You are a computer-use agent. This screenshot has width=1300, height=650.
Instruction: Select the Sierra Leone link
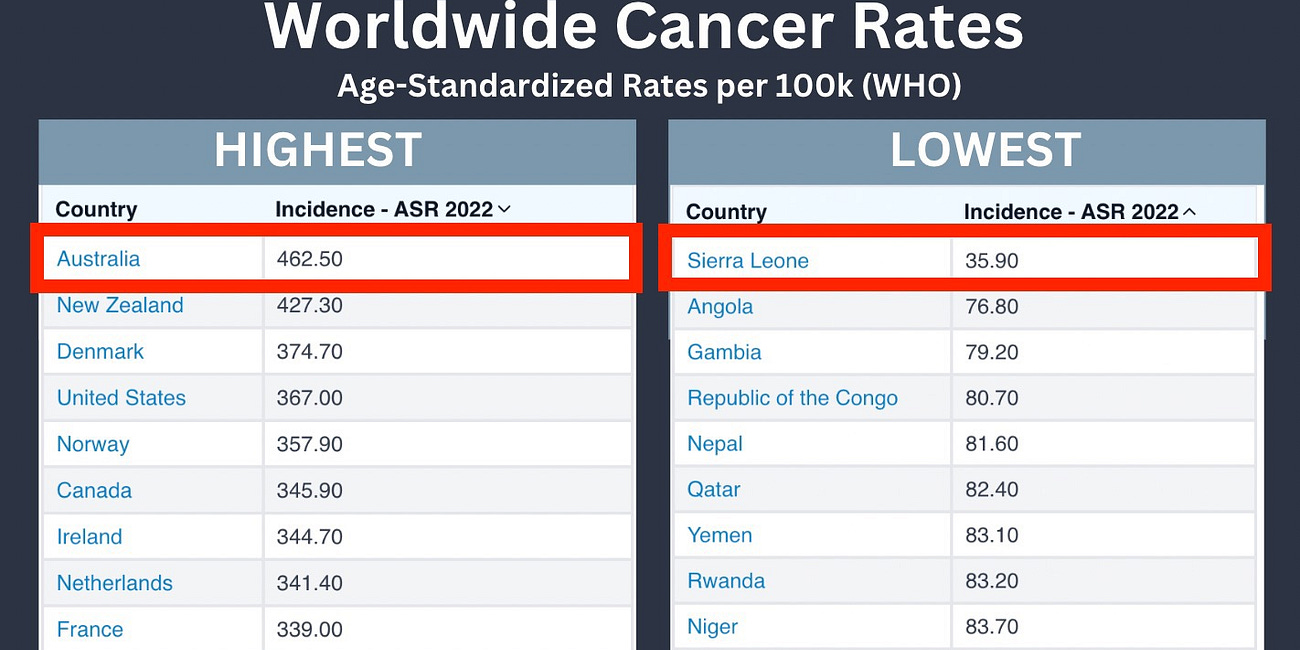point(747,260)
